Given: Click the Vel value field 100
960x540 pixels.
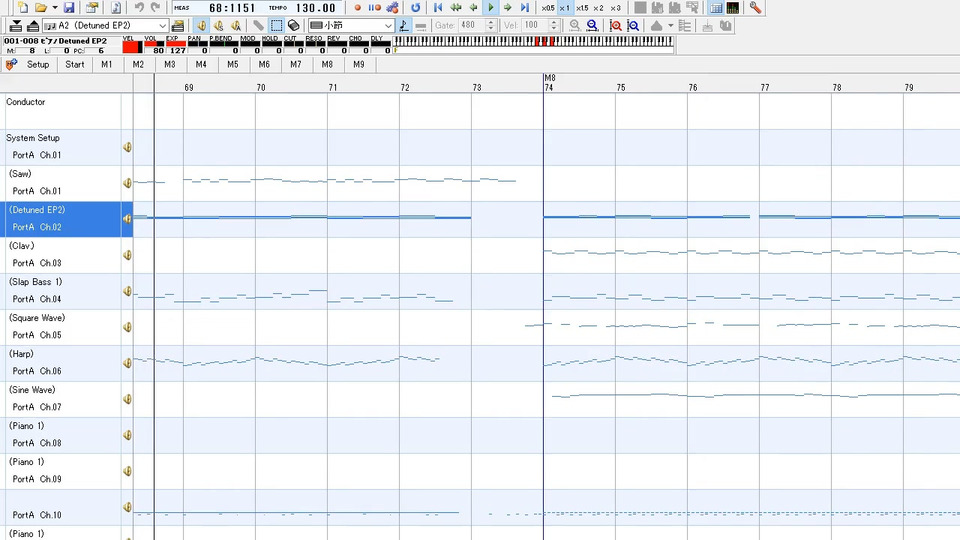Looking at the screenshot, I should tap(535, 26).
